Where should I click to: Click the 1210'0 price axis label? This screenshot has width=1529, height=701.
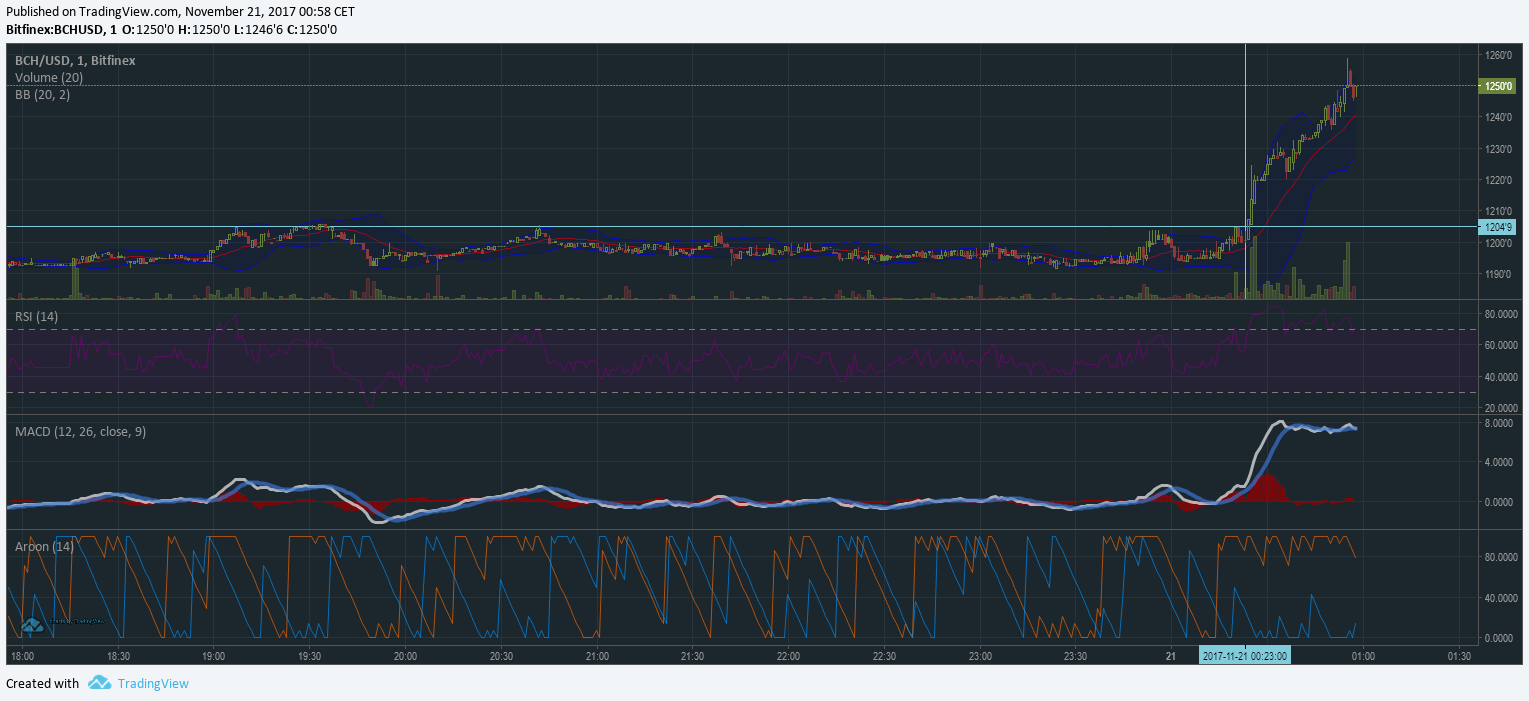1498,211
